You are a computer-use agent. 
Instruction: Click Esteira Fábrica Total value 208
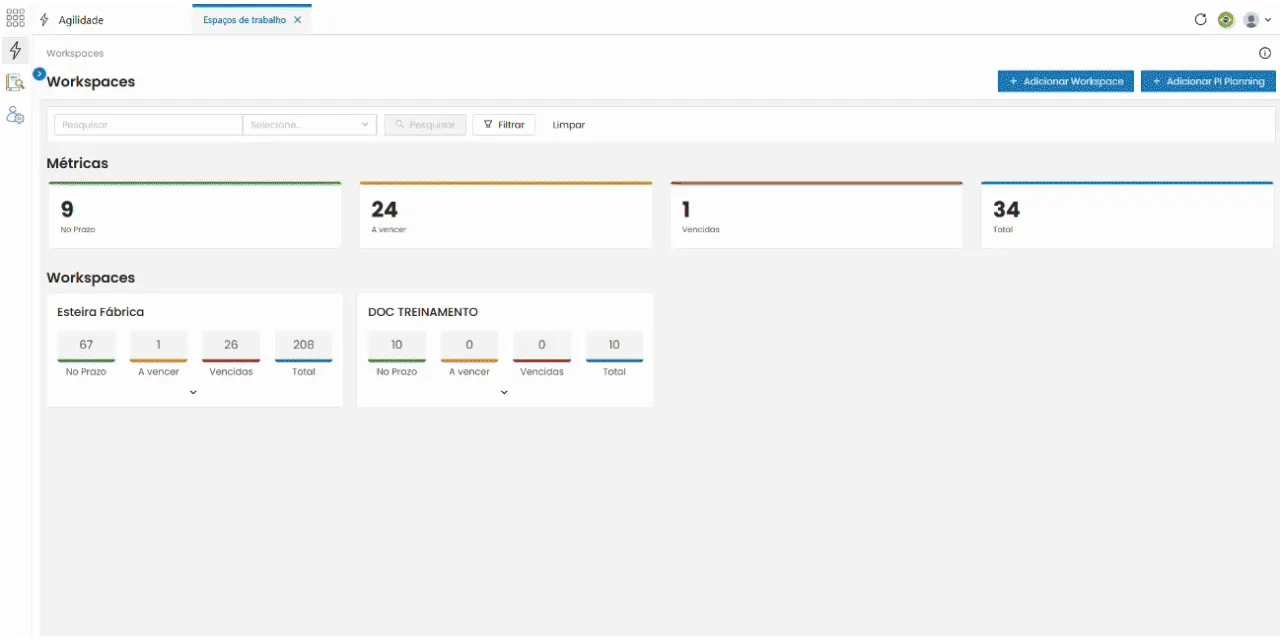point(304,345)
